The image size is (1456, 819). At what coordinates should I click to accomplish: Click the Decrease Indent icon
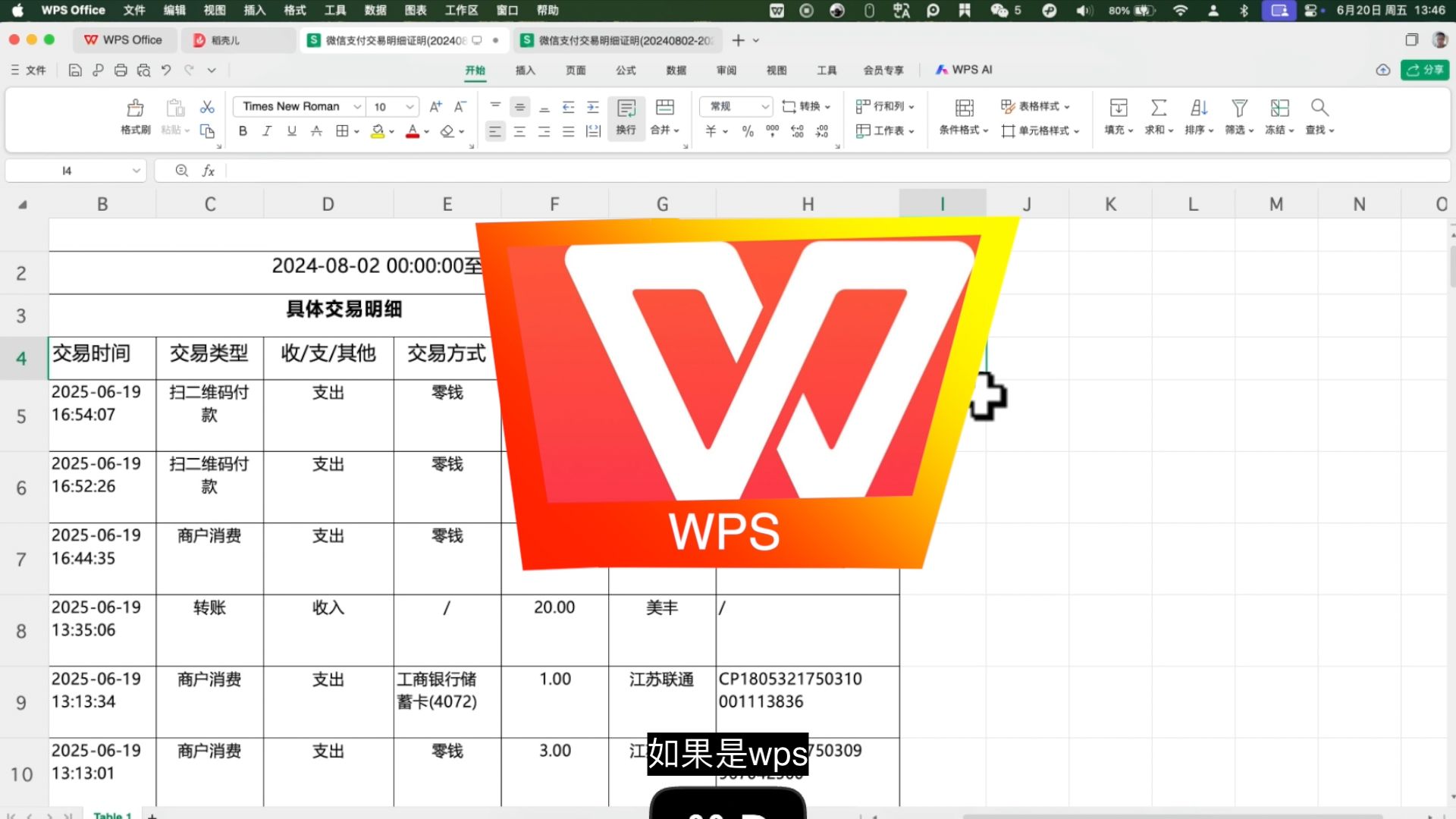click(568, 107)
